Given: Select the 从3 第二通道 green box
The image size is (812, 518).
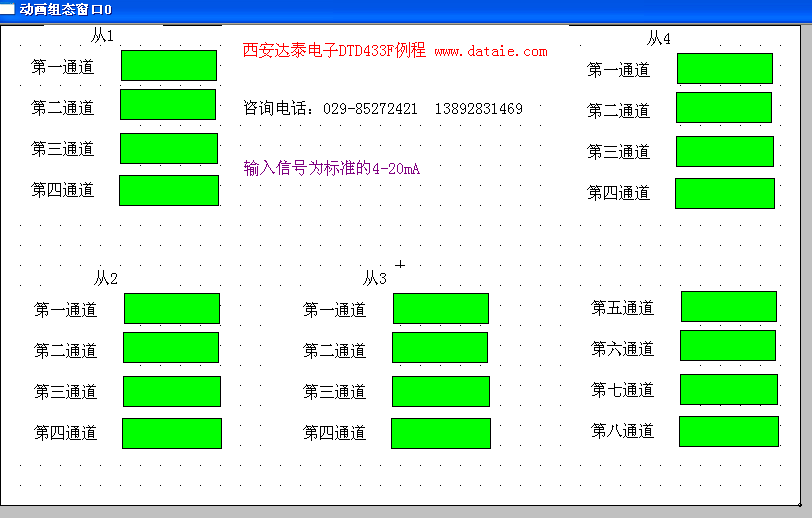Looking at the screenshot, I should (x=440, y=347).
